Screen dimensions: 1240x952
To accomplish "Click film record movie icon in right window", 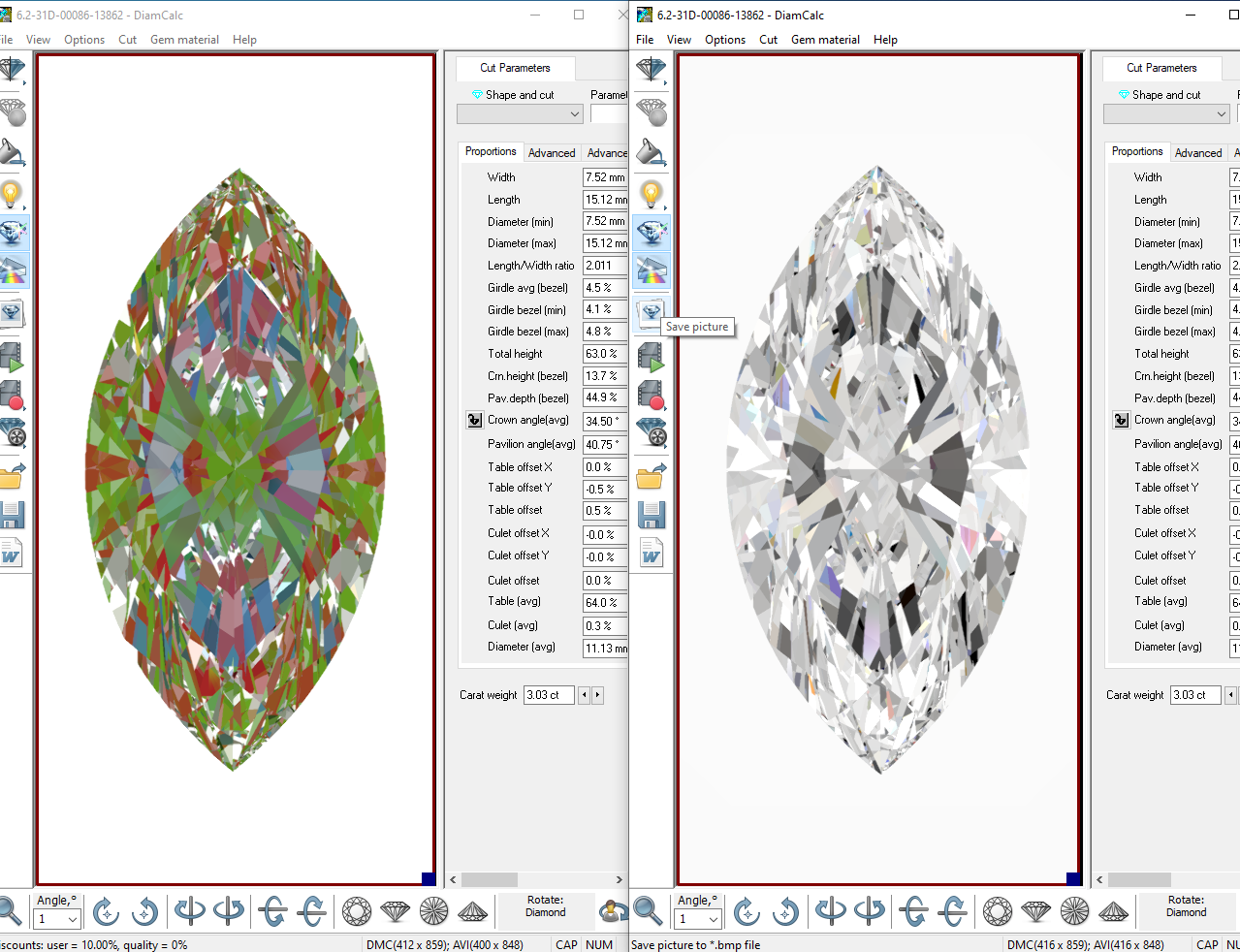I will (x=651, y=394).
